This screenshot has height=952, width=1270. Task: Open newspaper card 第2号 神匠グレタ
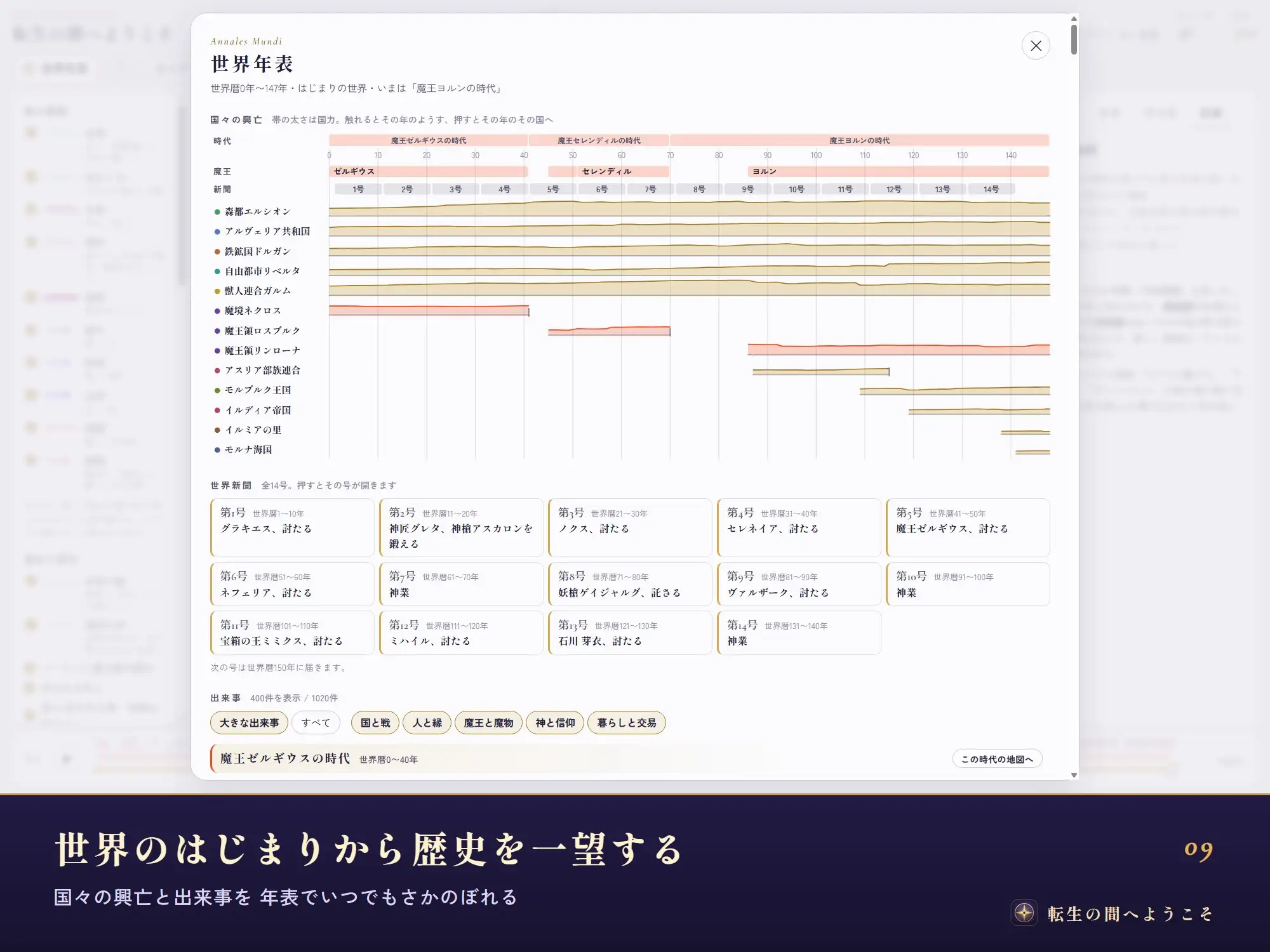(461, 527)
